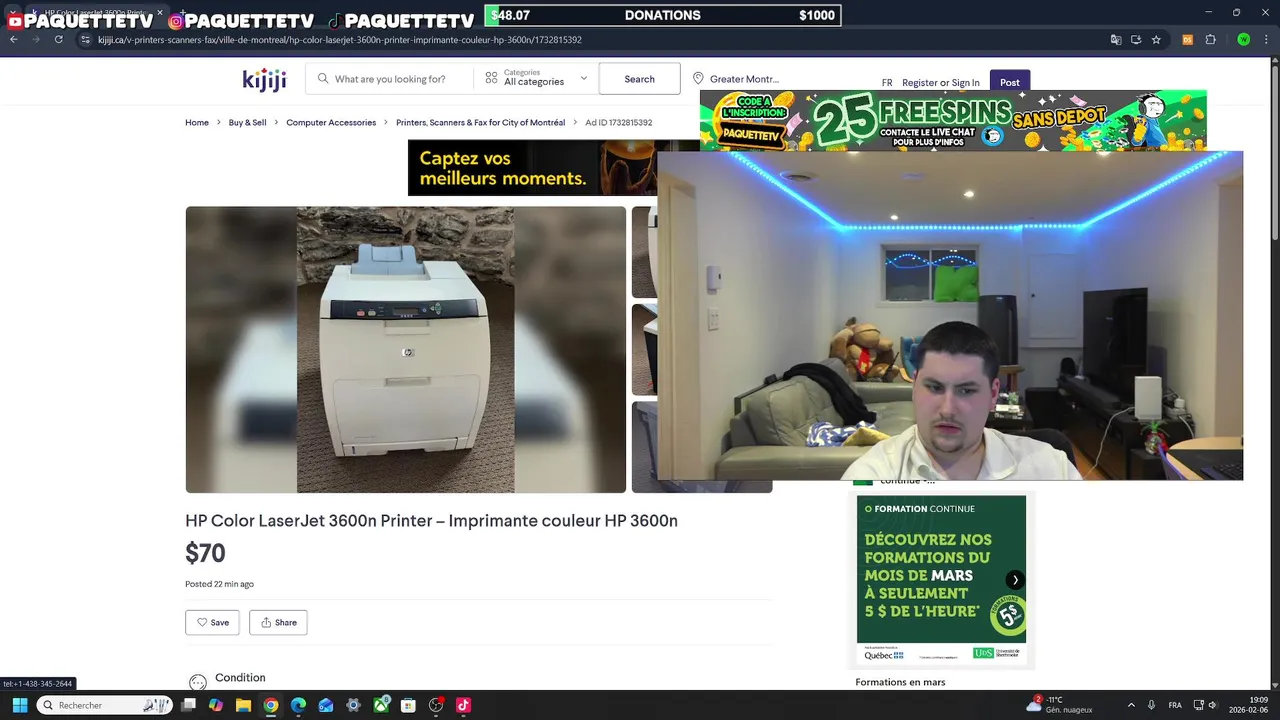The image size is (1280, 720).
Task: Open Printers, Scanners & Fax for City of Montréal breadcrumb
Action: (480, 122)
